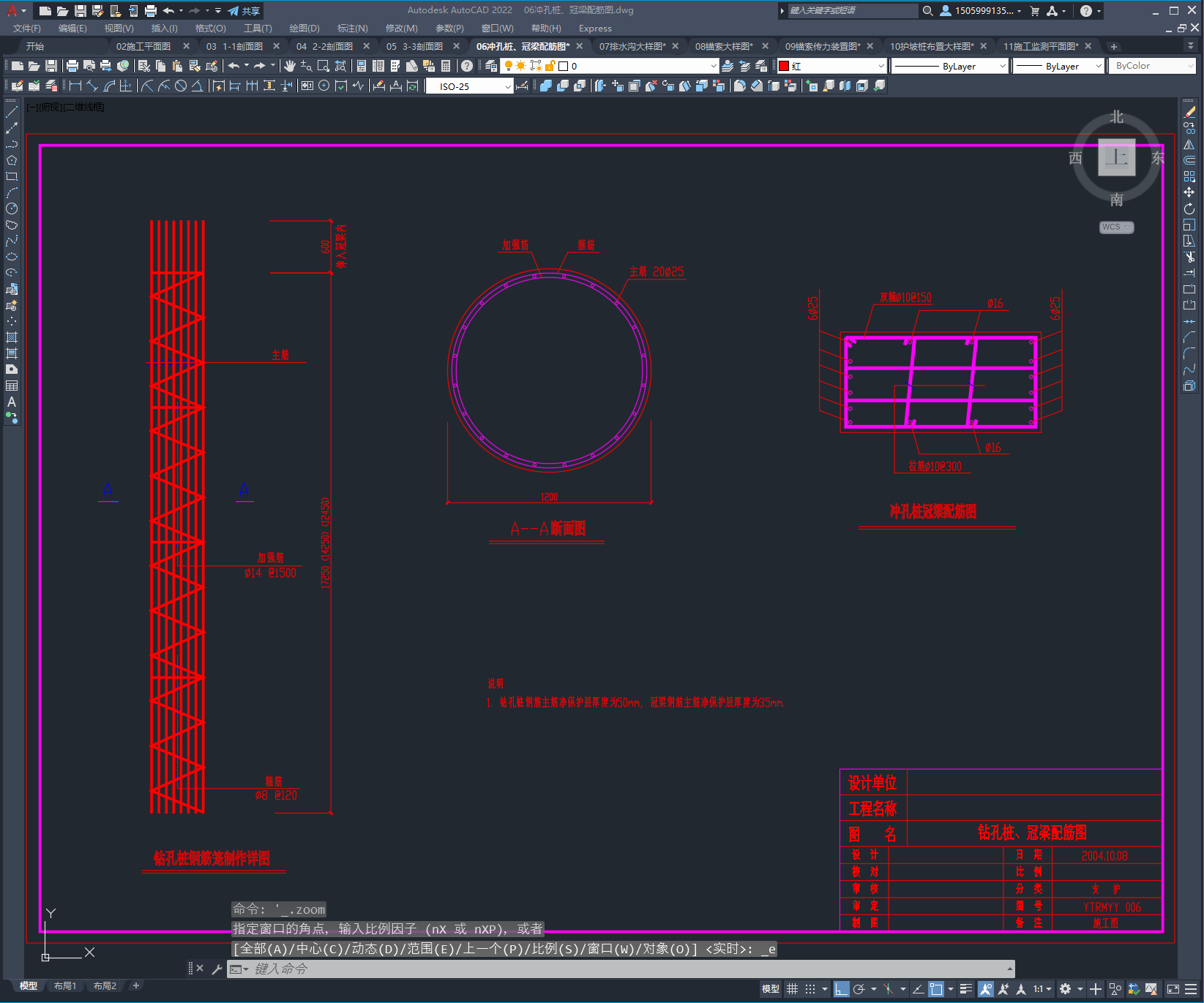
Task: Expand the workspace gear dropdown in the status bar
Action: pos(1080,989)
